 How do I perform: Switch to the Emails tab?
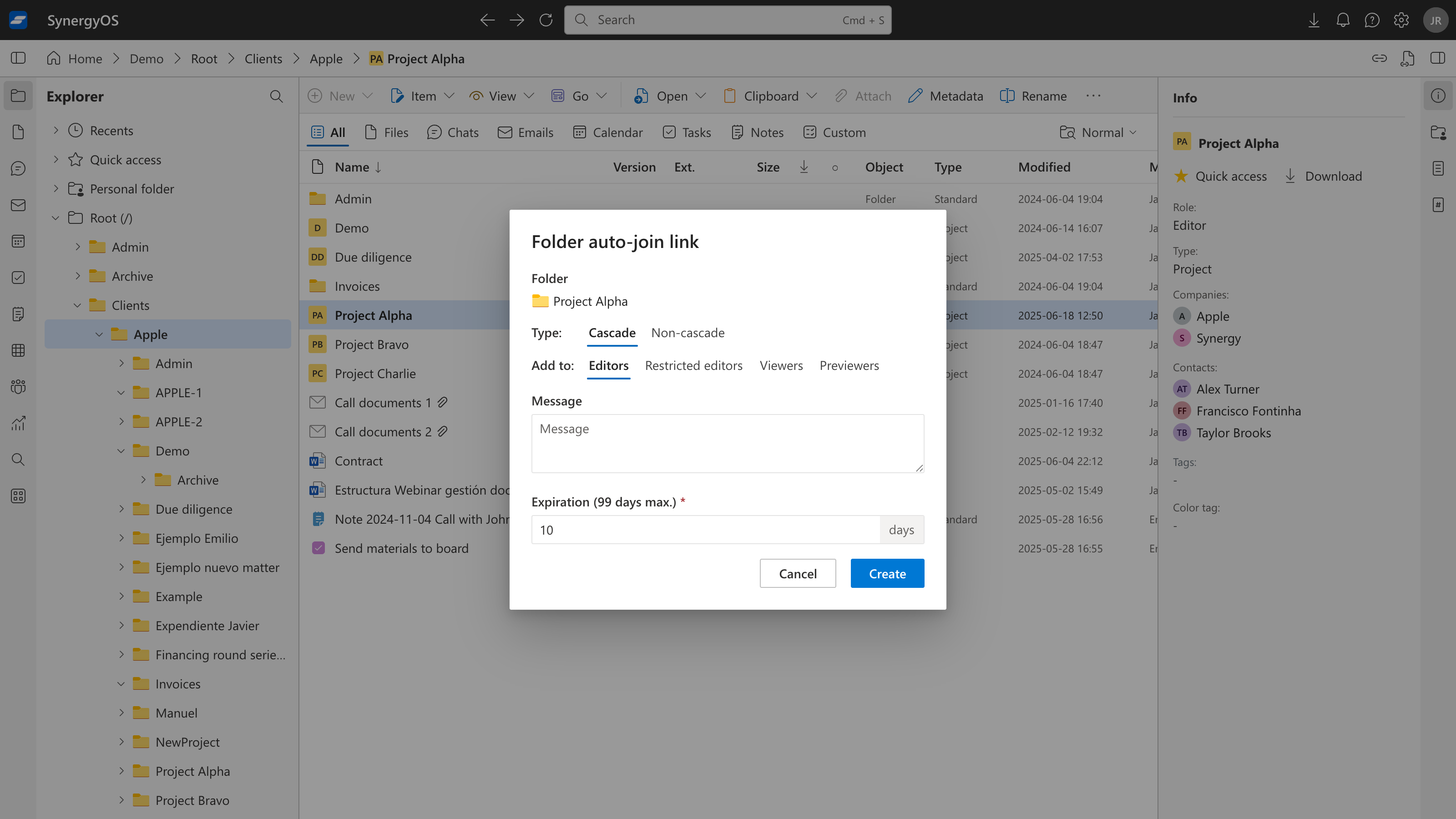526,133
